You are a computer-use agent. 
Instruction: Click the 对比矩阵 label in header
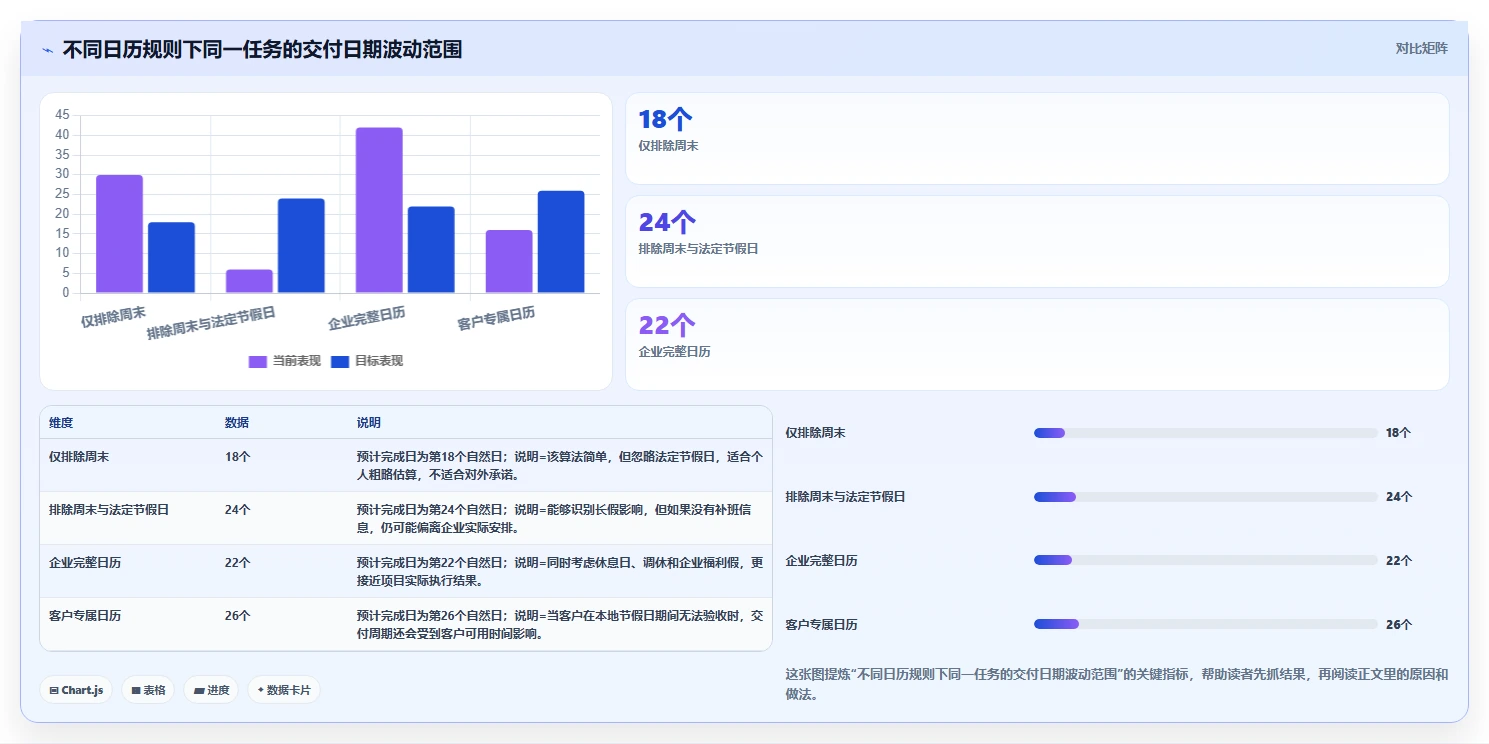[1421, 48]
